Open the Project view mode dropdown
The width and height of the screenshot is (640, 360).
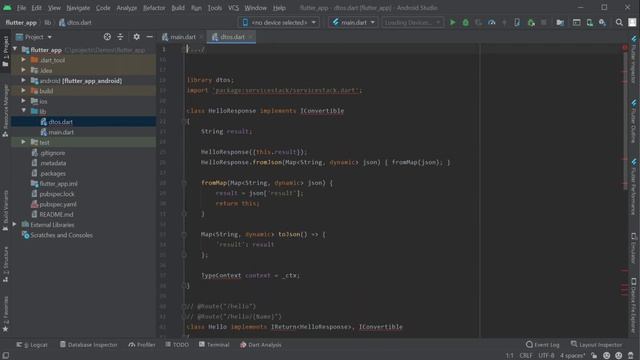click(33, 37)
